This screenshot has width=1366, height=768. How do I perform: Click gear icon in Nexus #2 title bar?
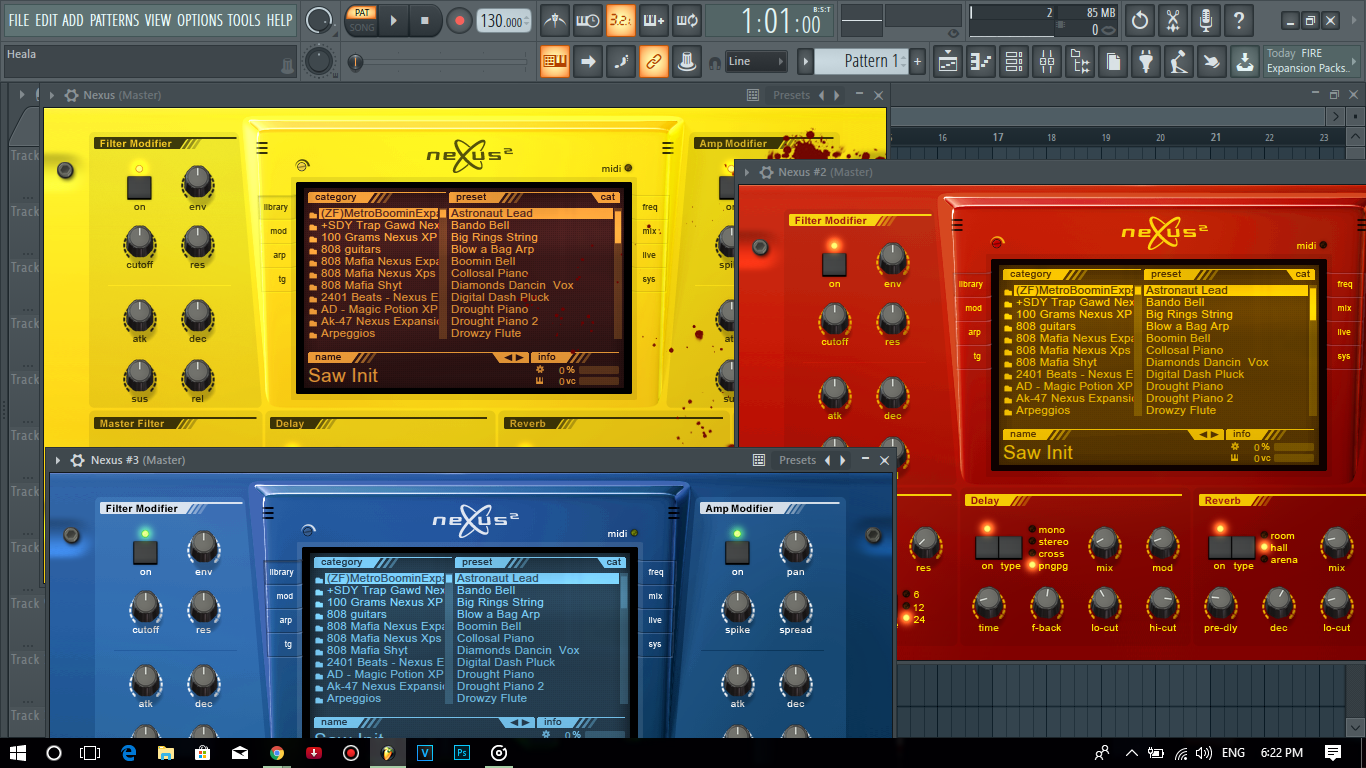(766, 172)
